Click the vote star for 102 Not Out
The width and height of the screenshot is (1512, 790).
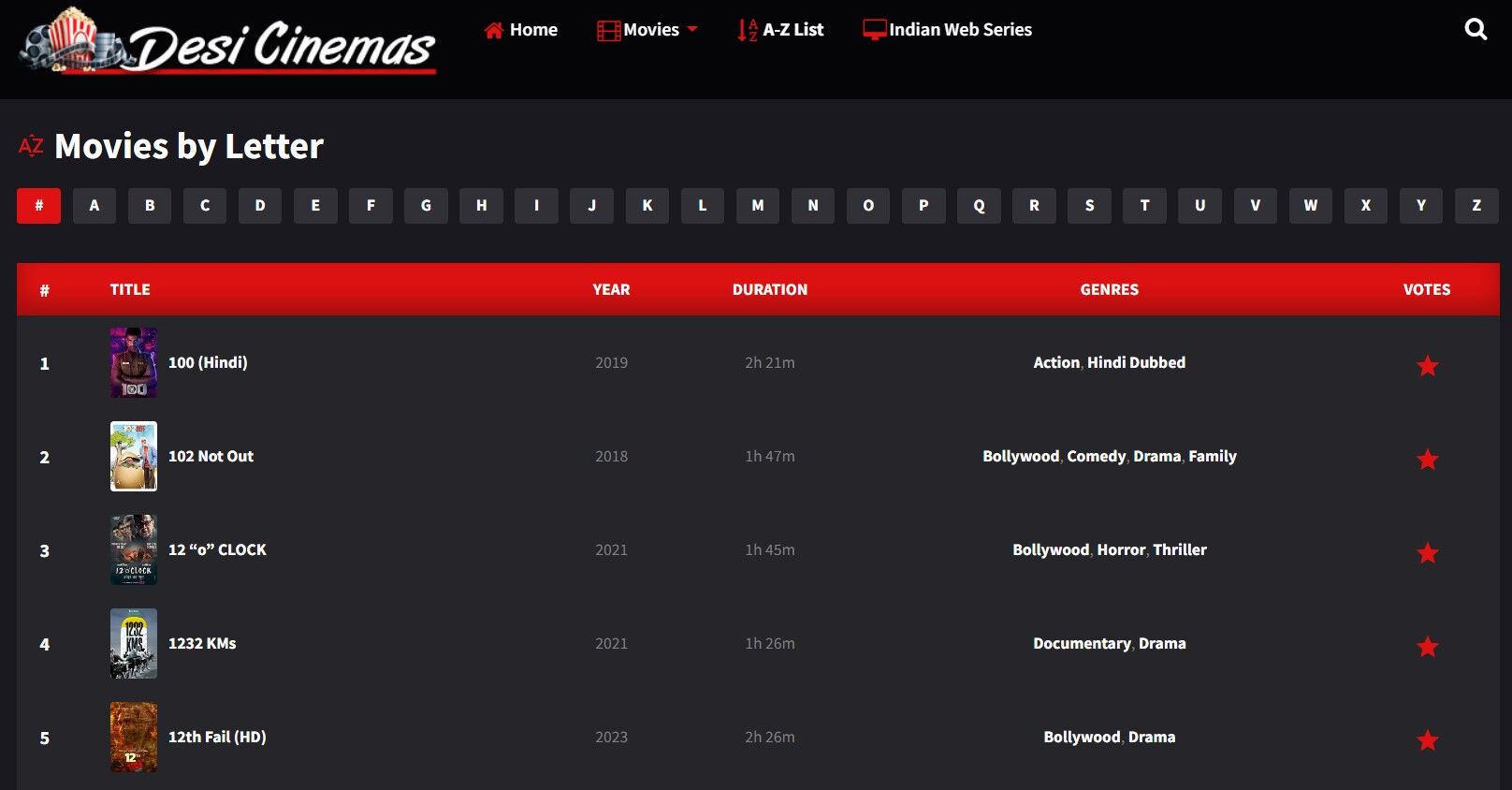[1427, 459]
